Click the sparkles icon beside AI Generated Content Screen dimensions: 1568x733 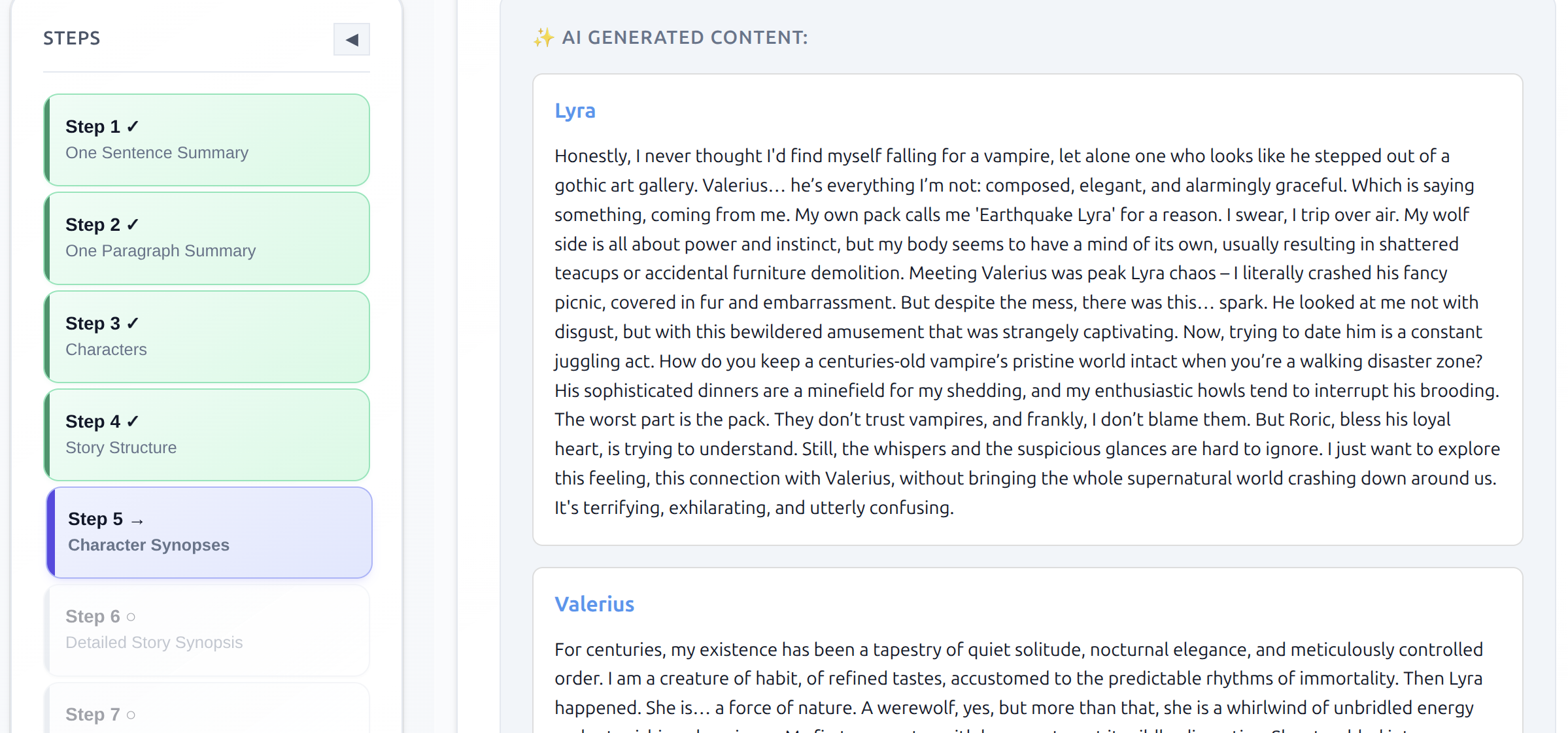[x=543, y=37]
